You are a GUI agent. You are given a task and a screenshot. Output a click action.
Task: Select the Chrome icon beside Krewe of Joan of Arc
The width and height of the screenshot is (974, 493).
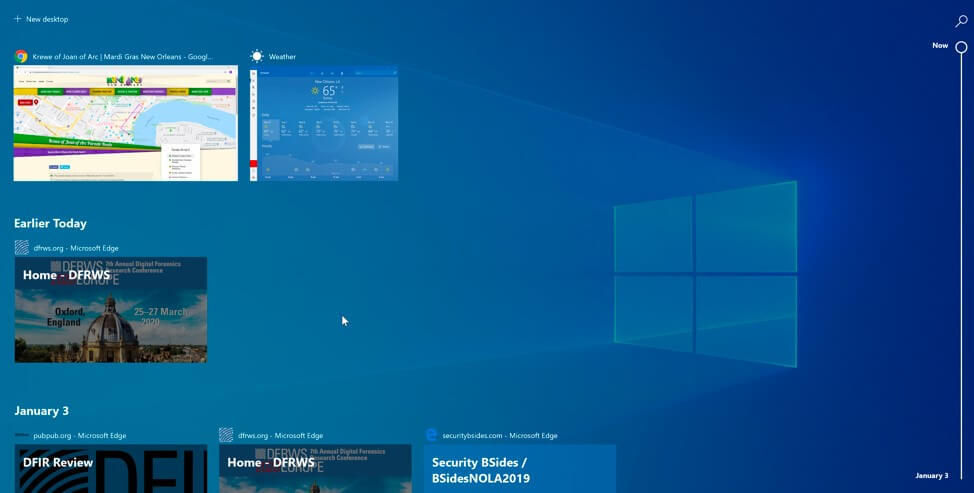coord(21,57)
